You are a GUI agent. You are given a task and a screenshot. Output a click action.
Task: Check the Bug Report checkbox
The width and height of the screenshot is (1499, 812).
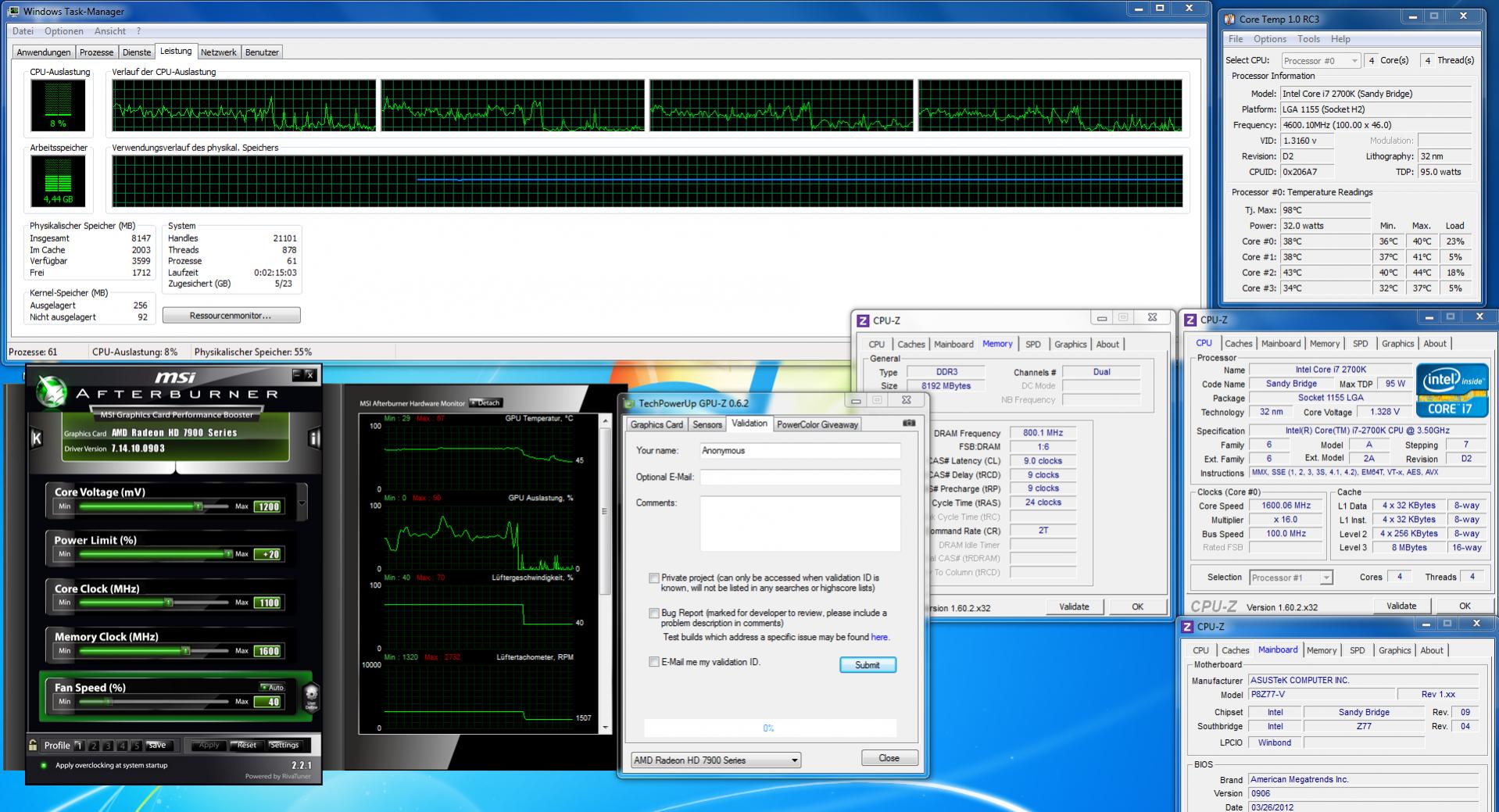654,613
